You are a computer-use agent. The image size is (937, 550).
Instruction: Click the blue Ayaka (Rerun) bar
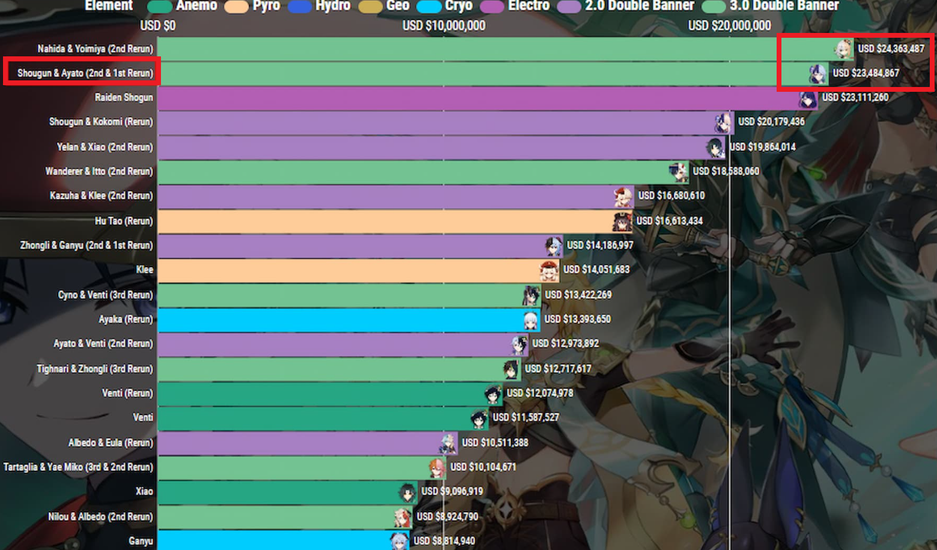click(348, 320)
